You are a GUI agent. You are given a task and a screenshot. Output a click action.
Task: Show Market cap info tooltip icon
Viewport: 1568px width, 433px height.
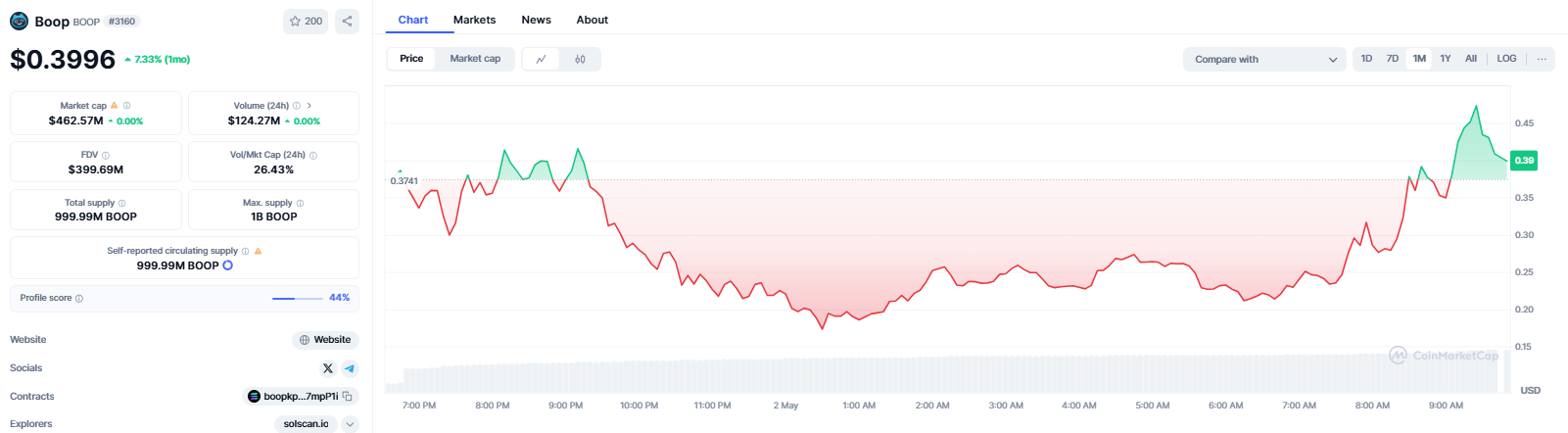[126, 106]
